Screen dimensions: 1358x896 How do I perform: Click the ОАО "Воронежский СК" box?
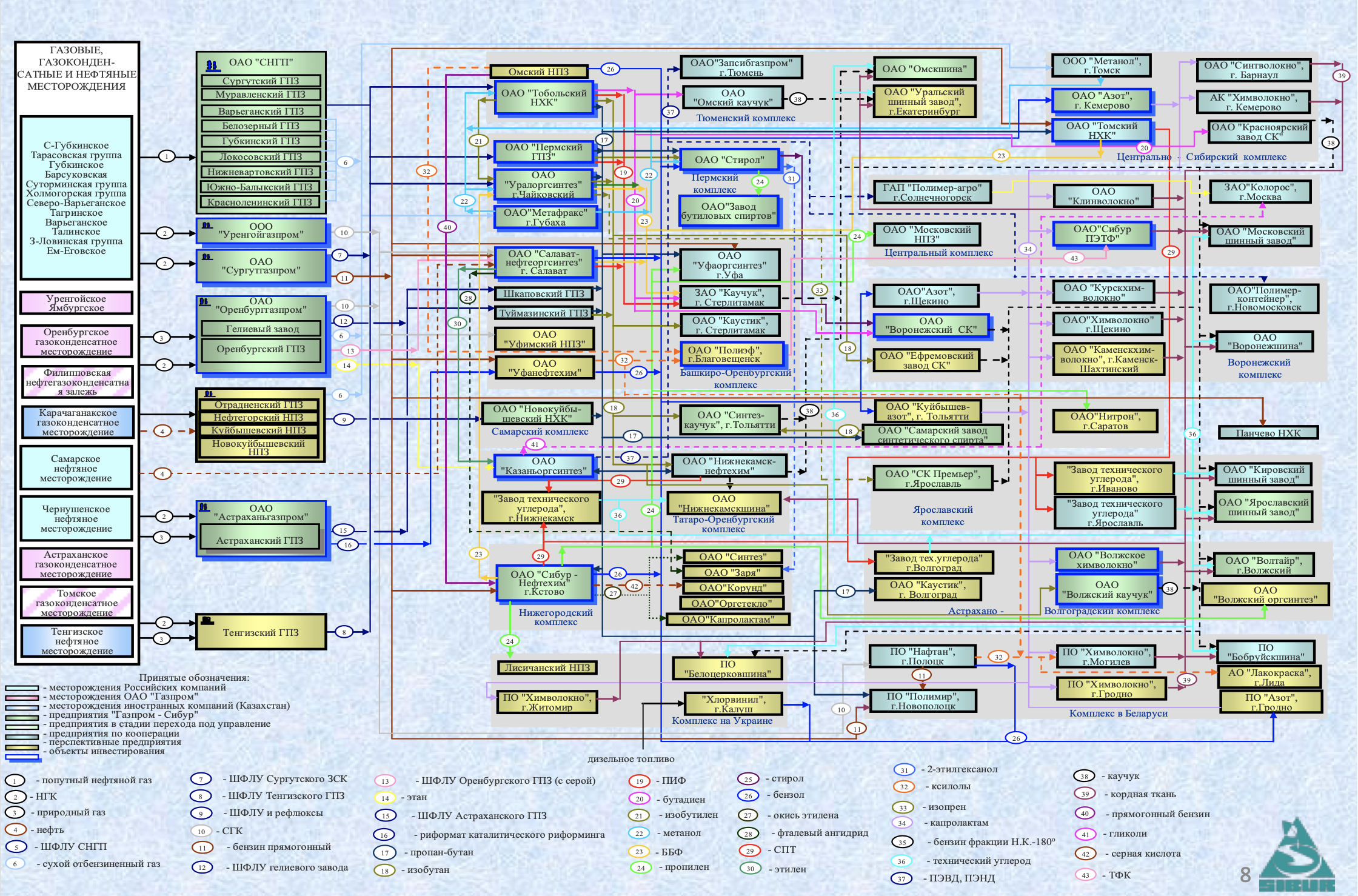click(x=931, y=326)
